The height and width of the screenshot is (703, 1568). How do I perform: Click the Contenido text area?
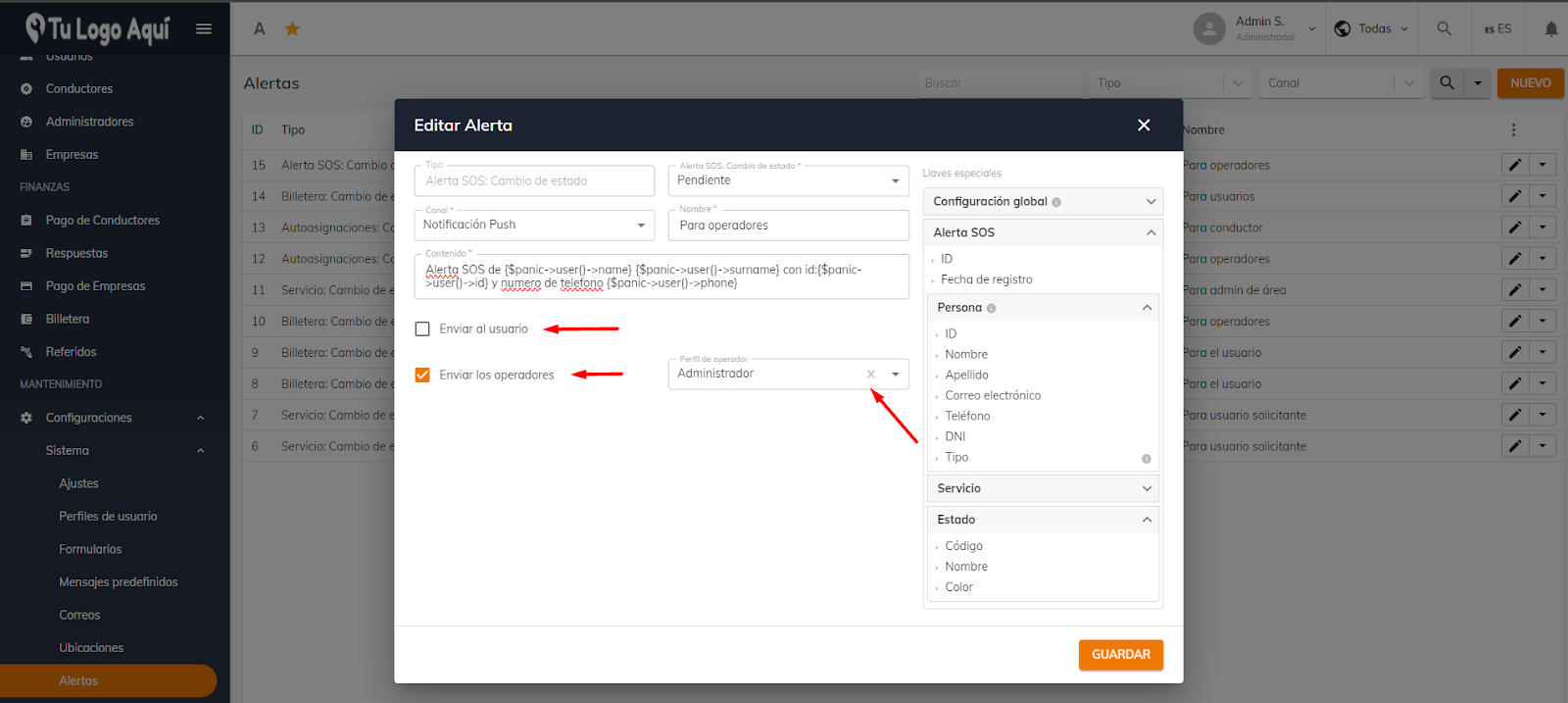661,276
